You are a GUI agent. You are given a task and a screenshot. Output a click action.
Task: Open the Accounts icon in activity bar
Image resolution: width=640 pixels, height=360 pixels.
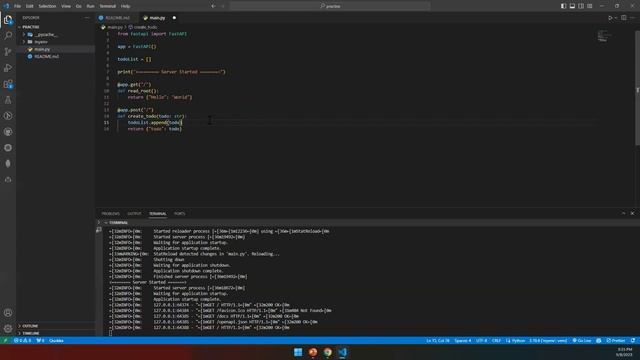click(8, 313)
